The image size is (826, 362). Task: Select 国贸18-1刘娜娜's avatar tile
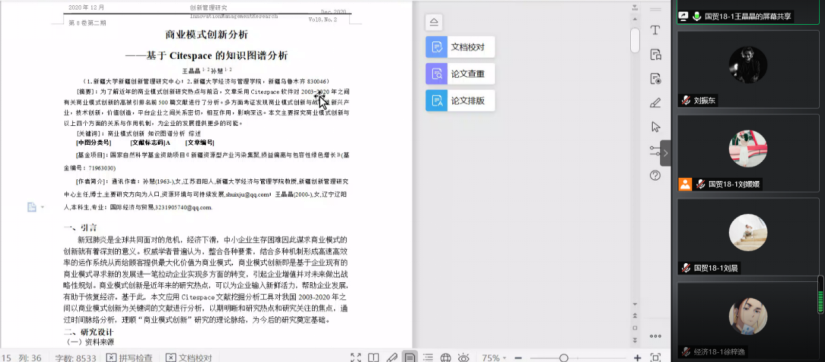[x=748, y=153]
